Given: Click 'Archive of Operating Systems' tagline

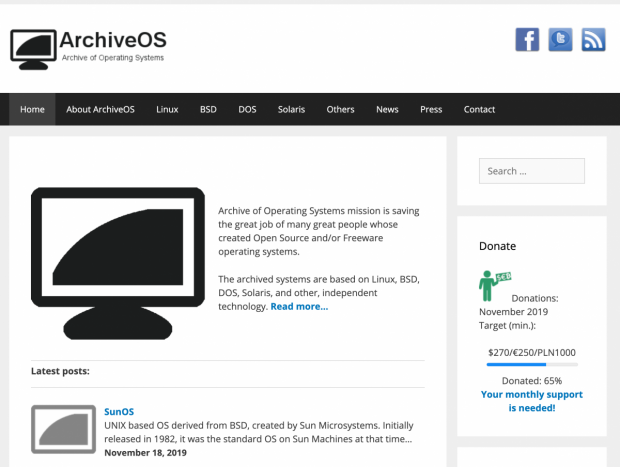Looking at the screenshot, I should (x=113, y=58).
